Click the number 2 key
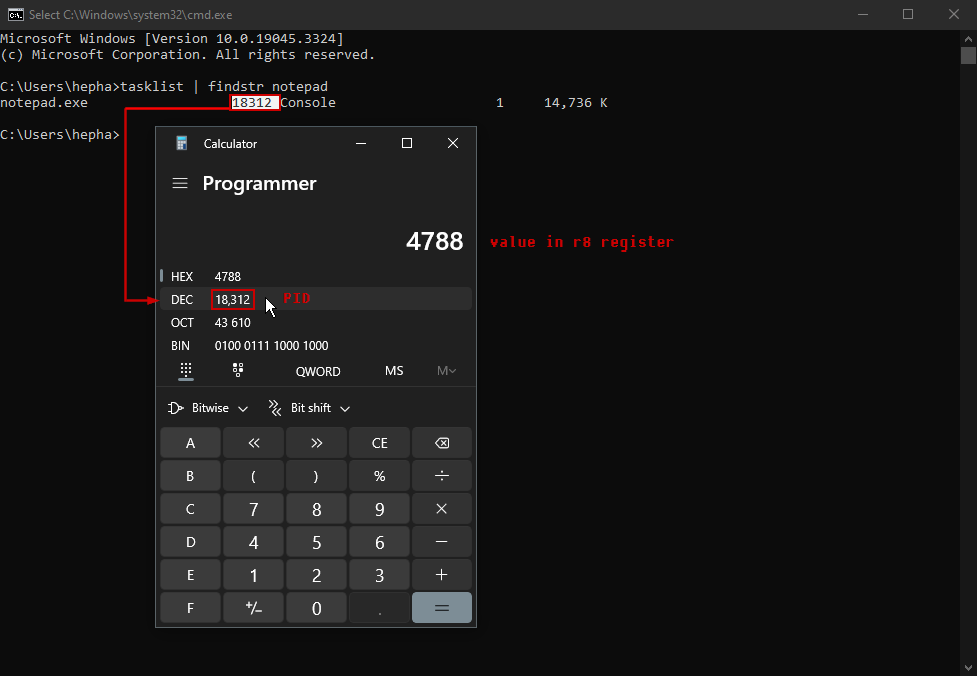Viewport: 977px width, 676px height. (317, 574)
